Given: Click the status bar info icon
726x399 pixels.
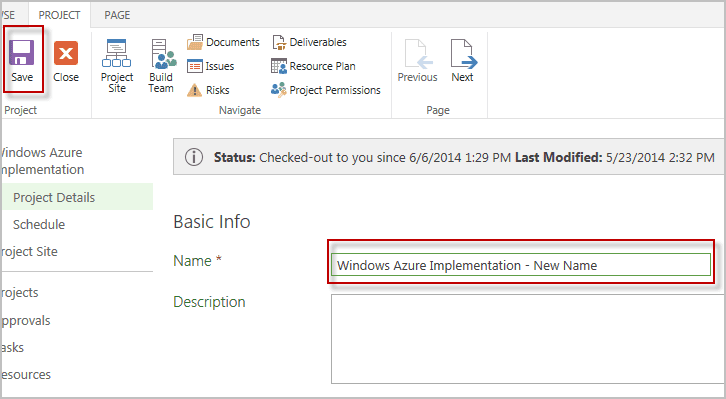Looking at the screenshot, I should [194, 157].
